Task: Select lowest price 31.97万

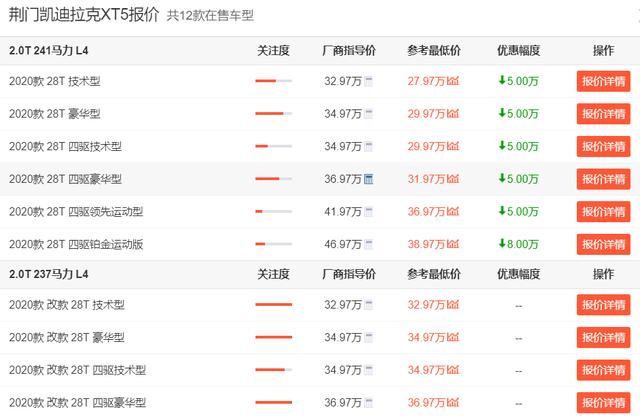Action: pyautogui.click(x=426, y=179)
